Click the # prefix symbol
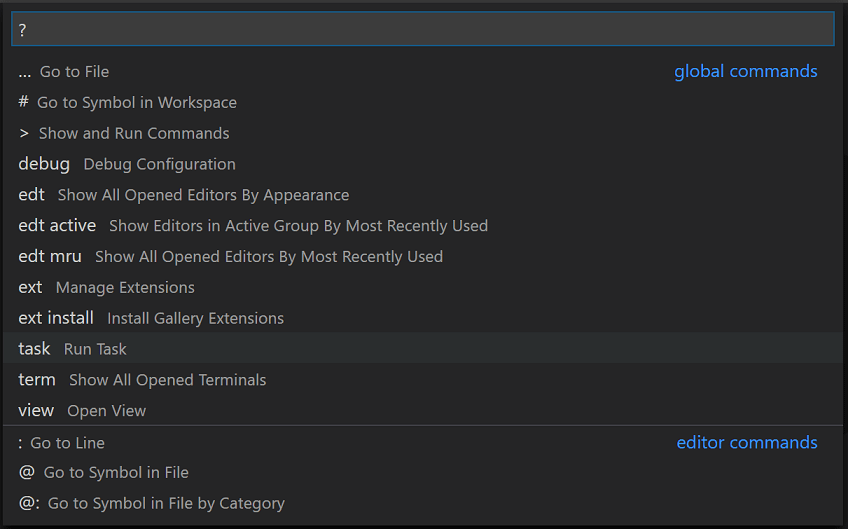The width and height of the screenshot is (848, 529). coord(23,103)
